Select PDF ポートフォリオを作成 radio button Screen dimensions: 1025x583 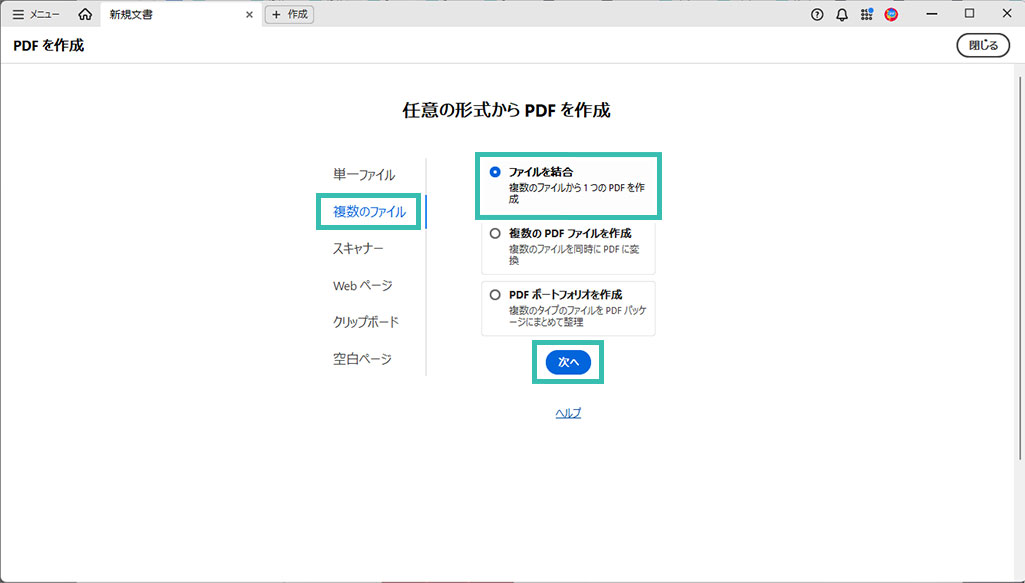(x=495, y=295)
